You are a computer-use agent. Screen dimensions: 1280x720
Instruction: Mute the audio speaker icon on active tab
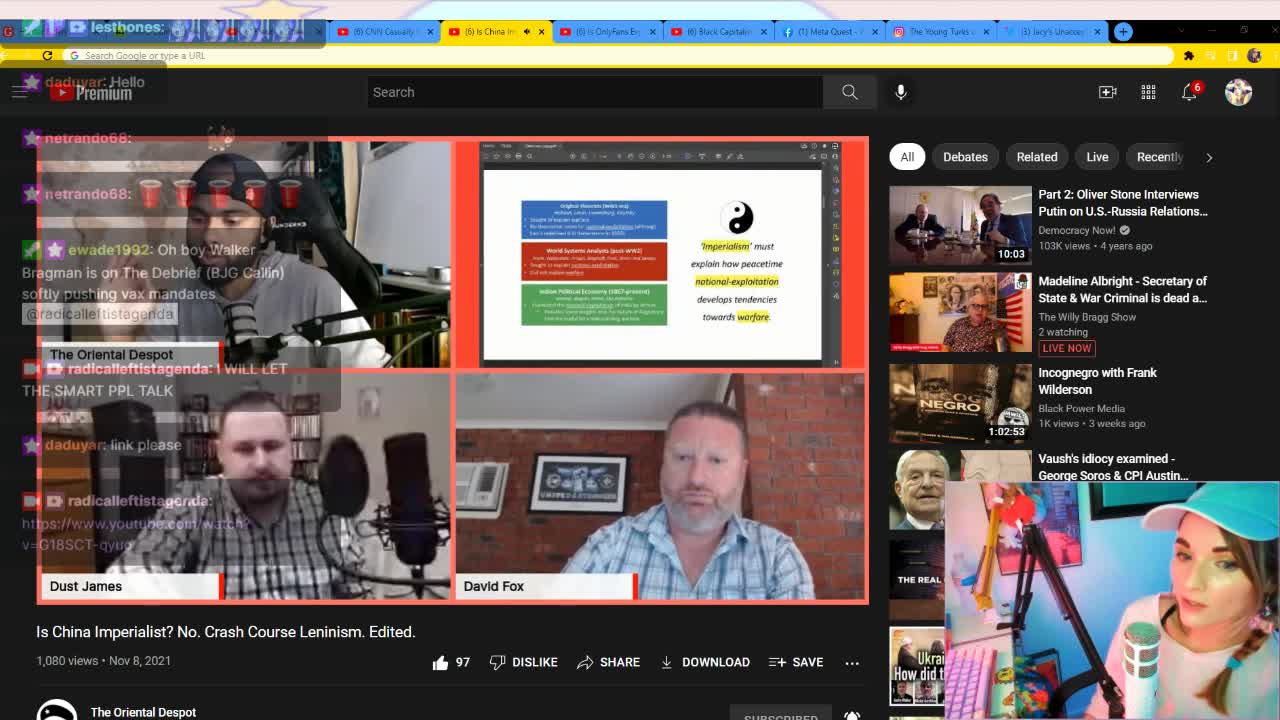pos(527,31)
